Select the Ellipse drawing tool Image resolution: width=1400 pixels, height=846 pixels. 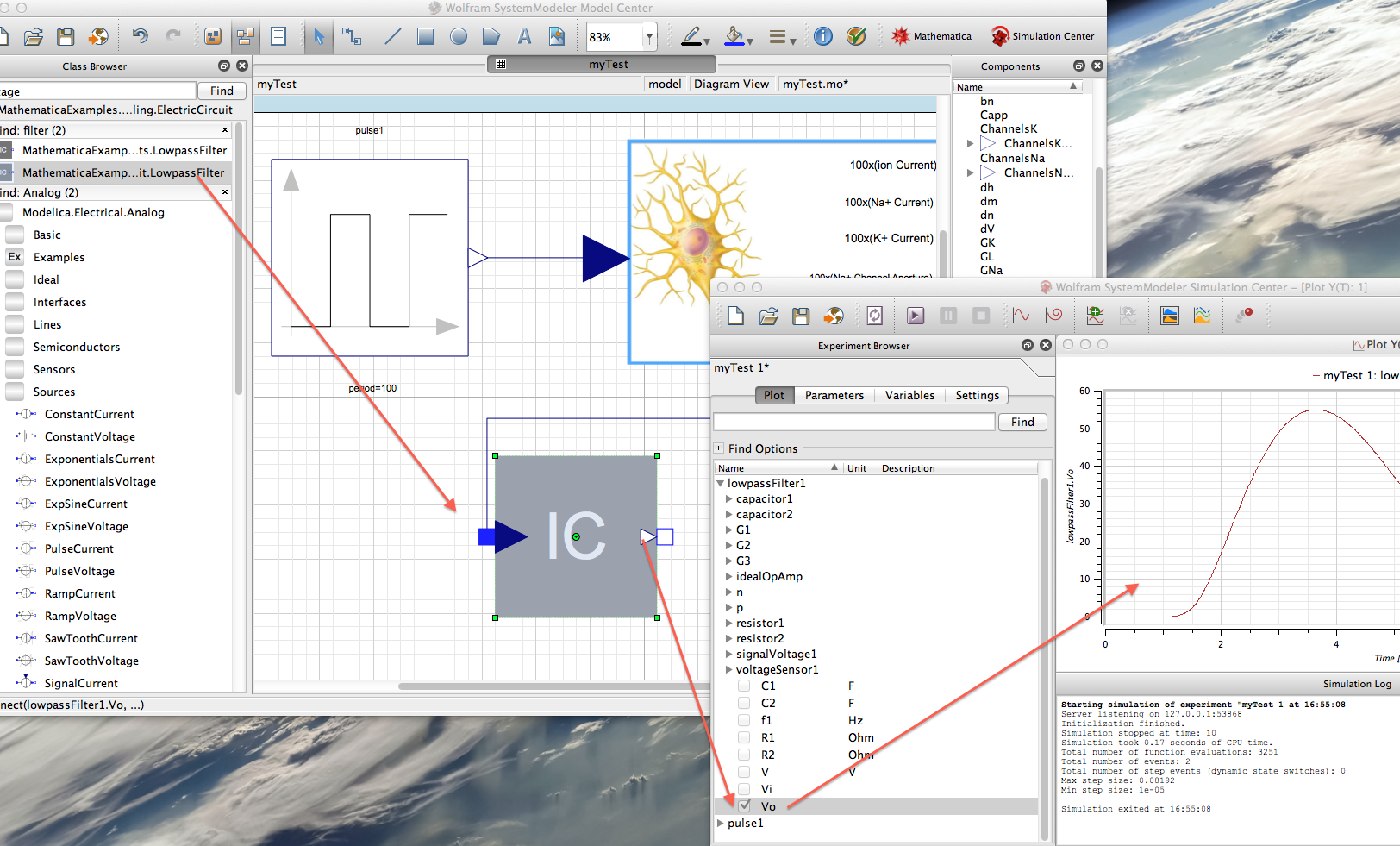(x=459, y=36)
